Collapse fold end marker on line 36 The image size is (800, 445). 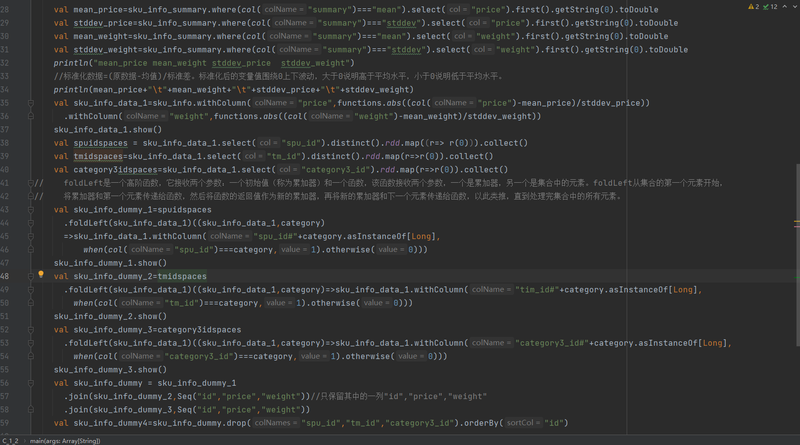point(31,116)
